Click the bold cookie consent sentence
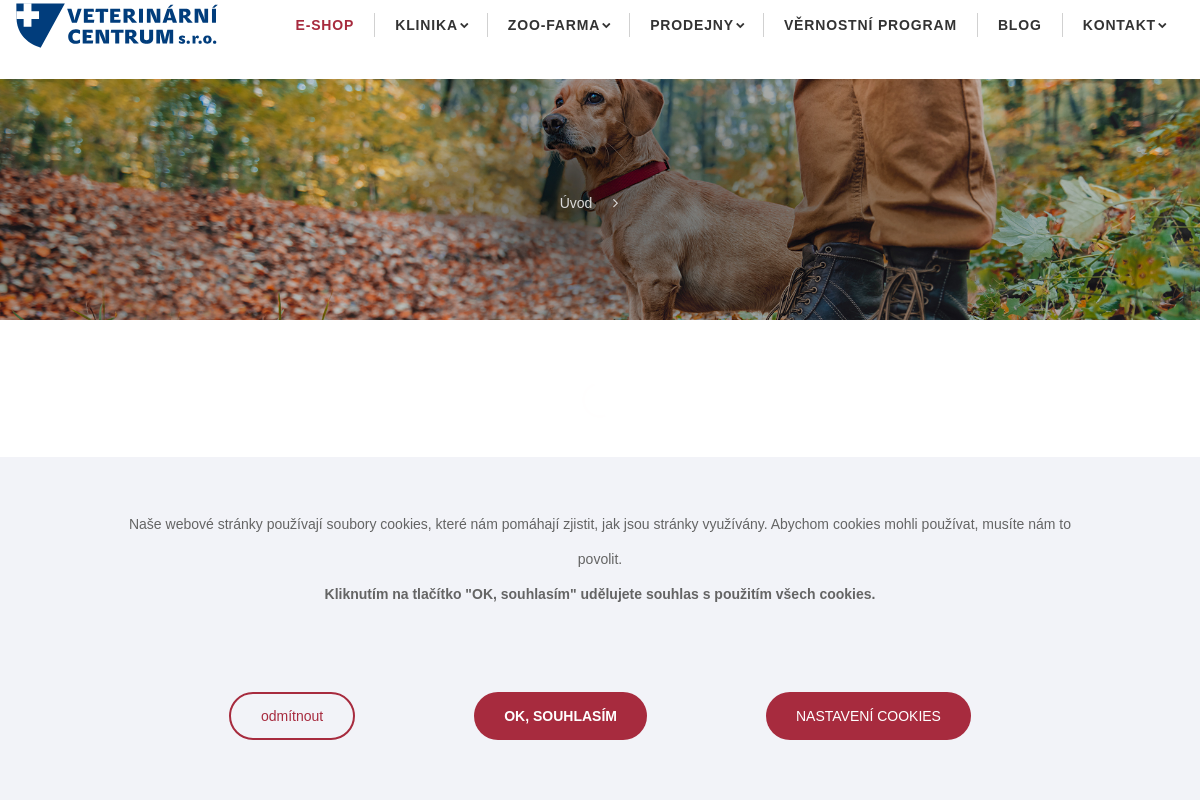Viewport: 1200px width, 800px height. click(600, 594)
